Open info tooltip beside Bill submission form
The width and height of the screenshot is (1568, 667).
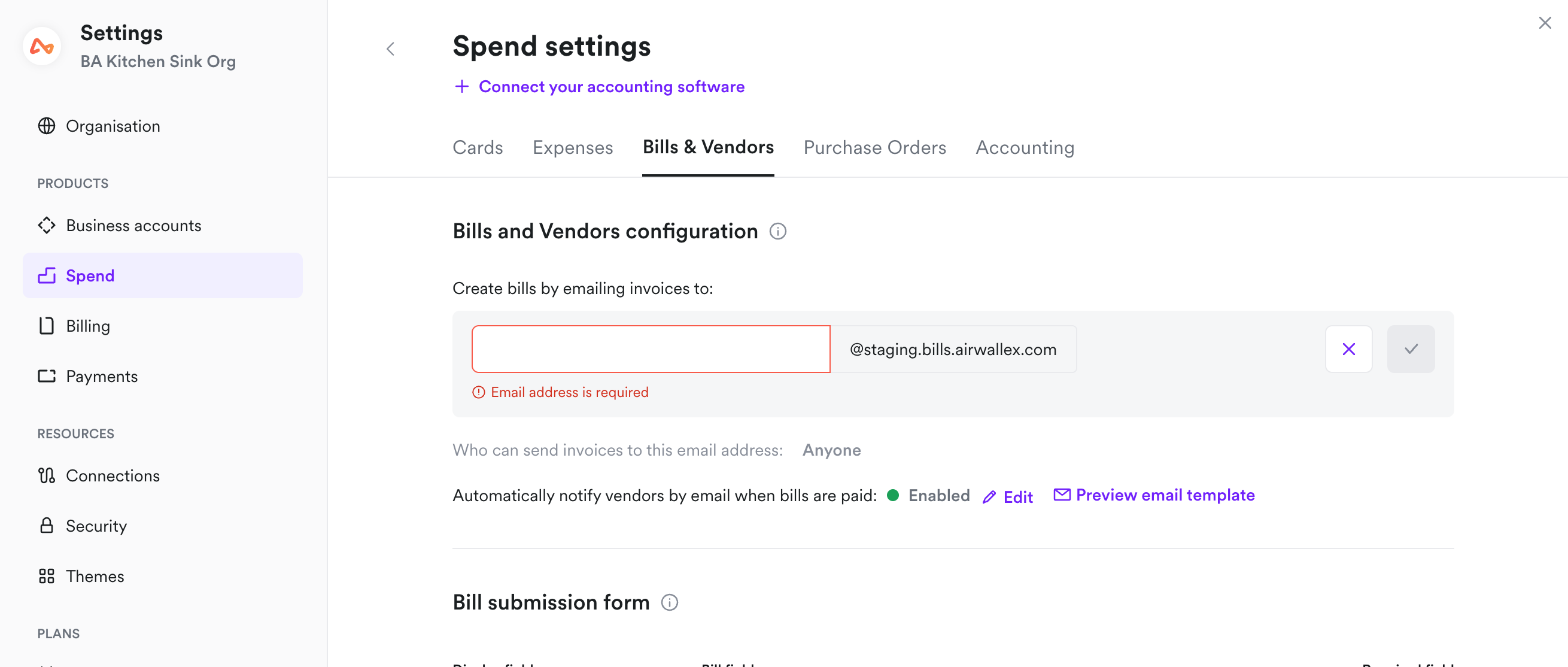tap(669, 602)
